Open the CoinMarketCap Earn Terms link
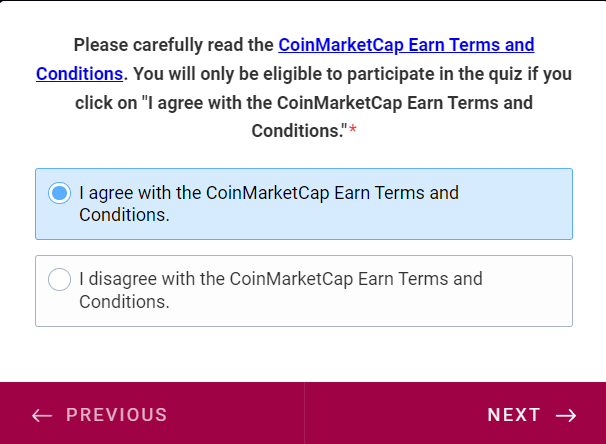 point(406,45)
